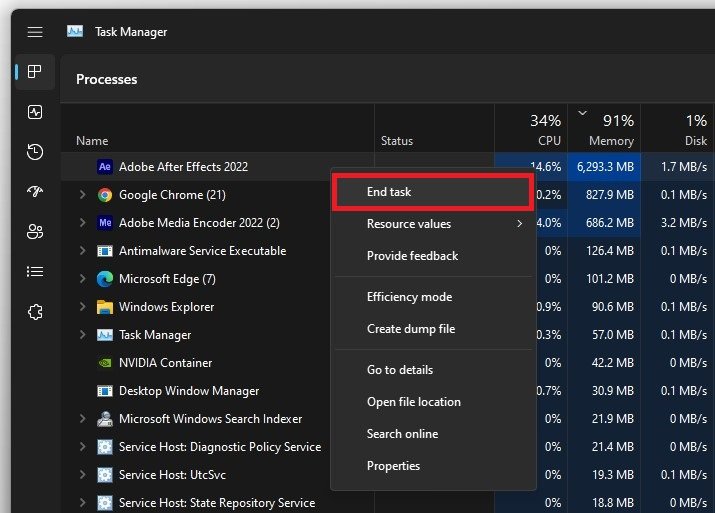Open the Performance page in sidebar
Viewport: 715px width, 513px height.
point(35,112)
